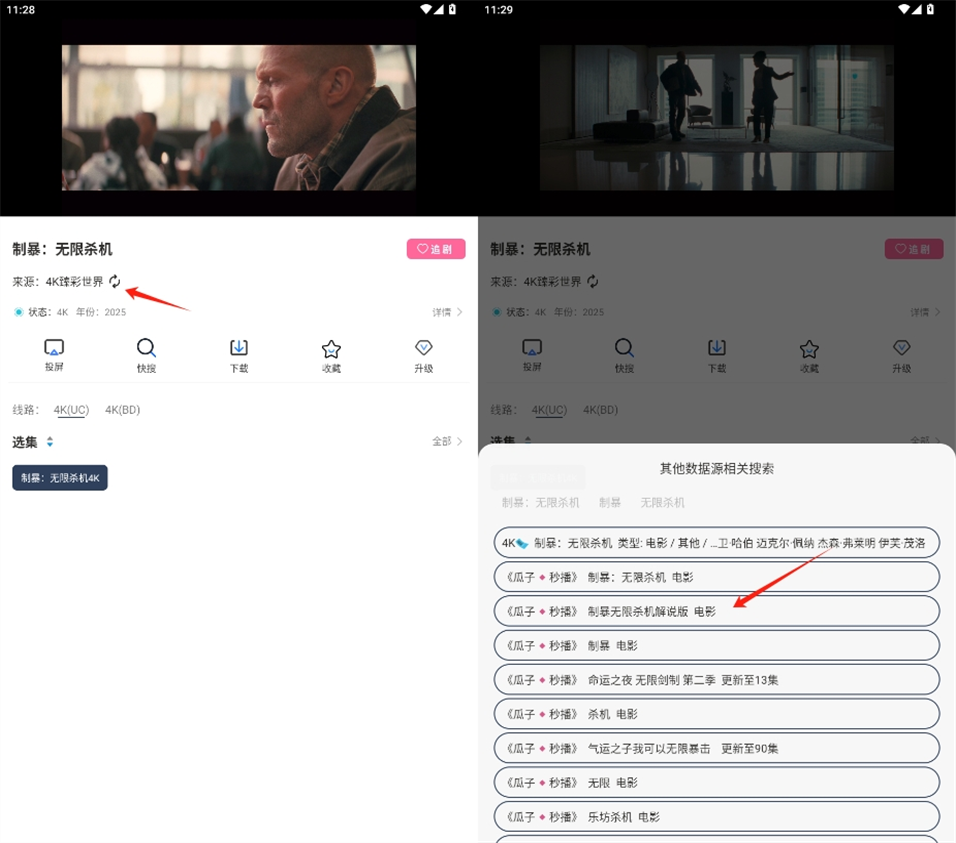The height and width of the screenshot is (843, 956).
Task: Open 瓜子秒播 result 无限 电影
Action: click(716, 782)
